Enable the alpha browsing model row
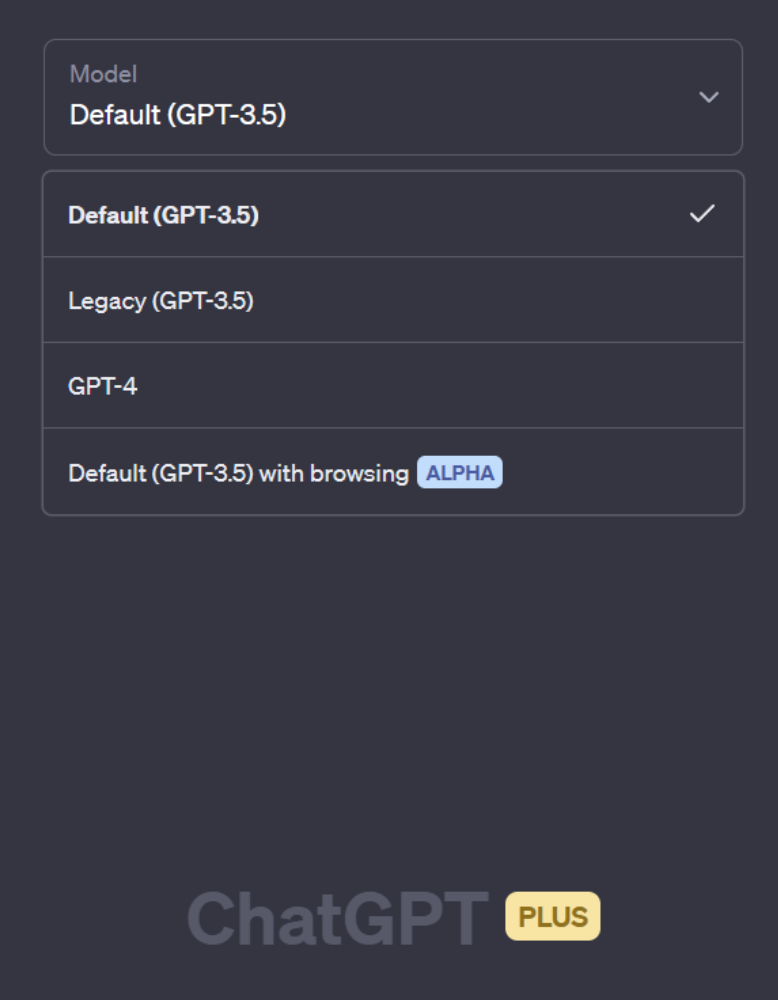Image resolution: width=778 pixels, height=1000 pixels. [x=392, y=472]
